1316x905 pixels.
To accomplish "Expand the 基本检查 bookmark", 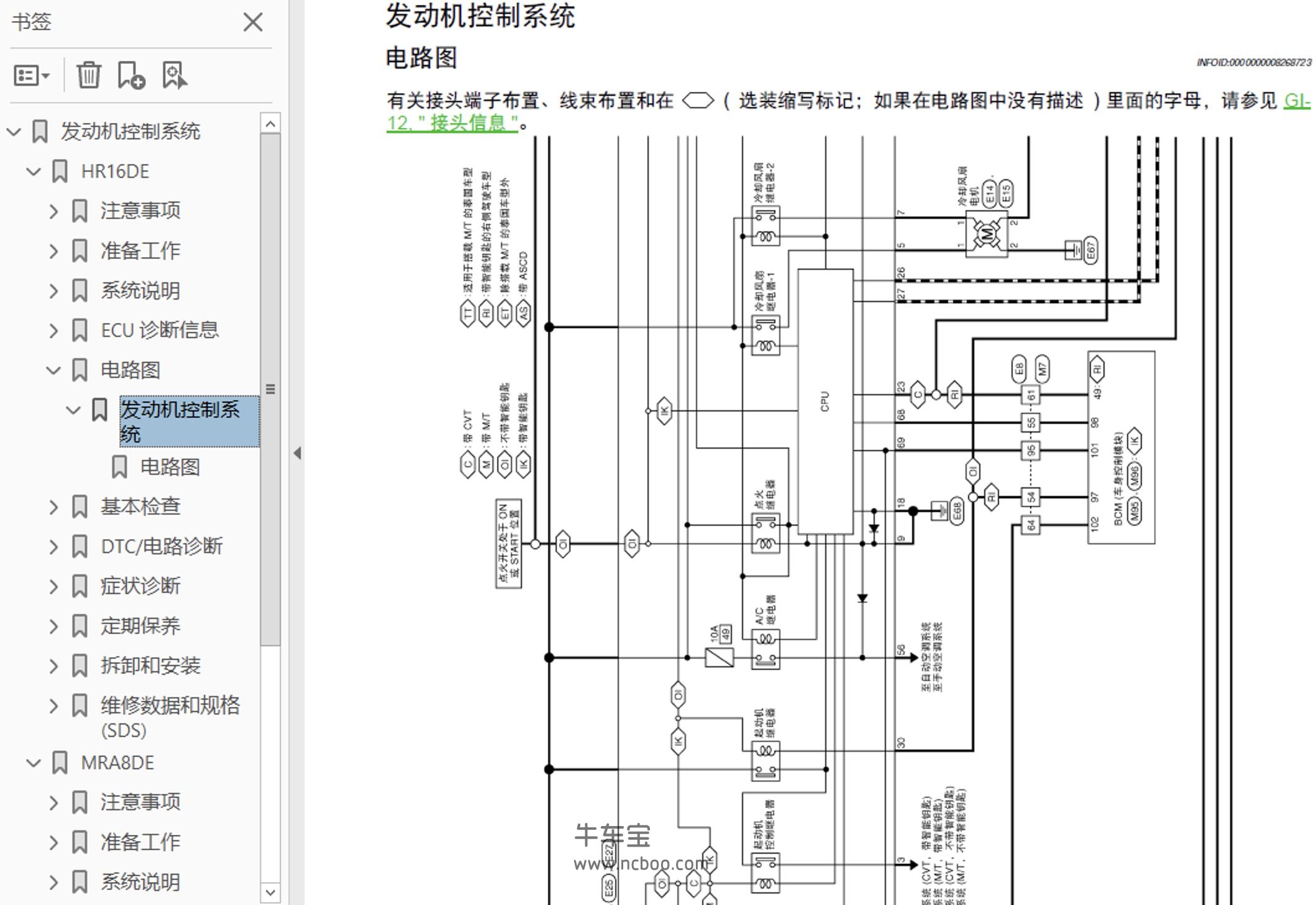I will click(53, 507).
